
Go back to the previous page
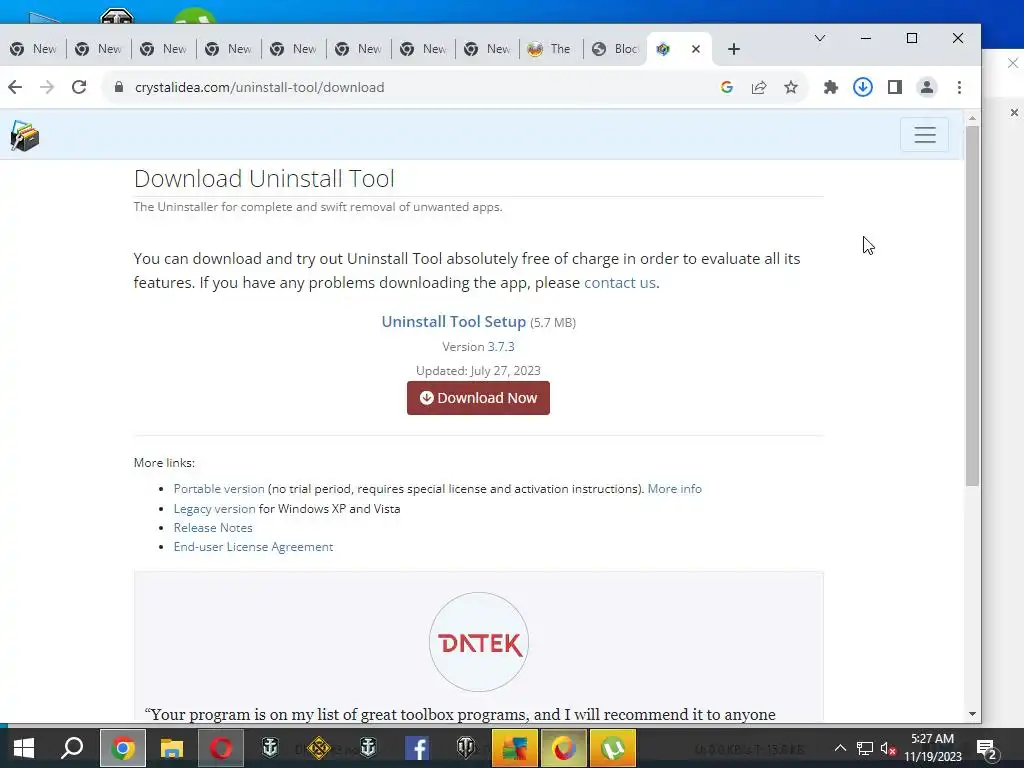(15, 87)
